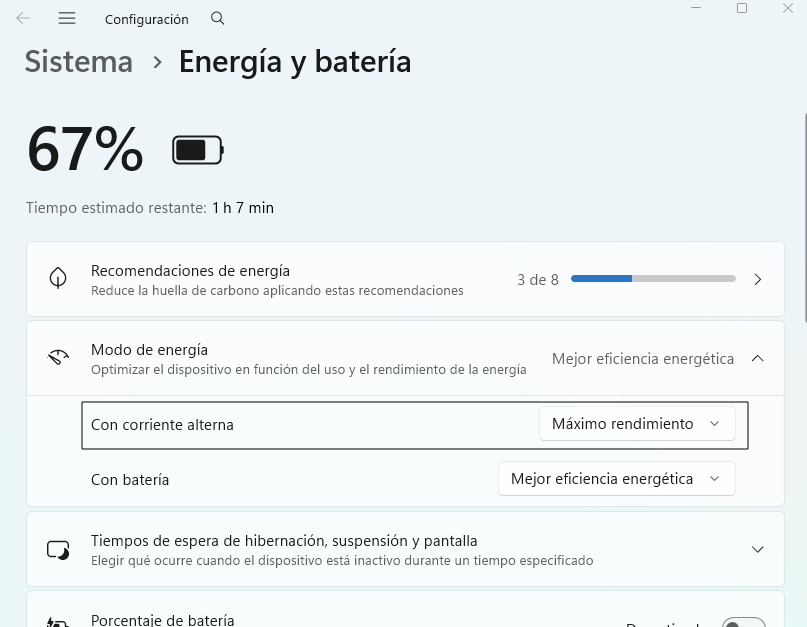The image size is (807, 627).
Task: Click the chevron on Recomendaciones de energía row
Action: pos(757,279)
